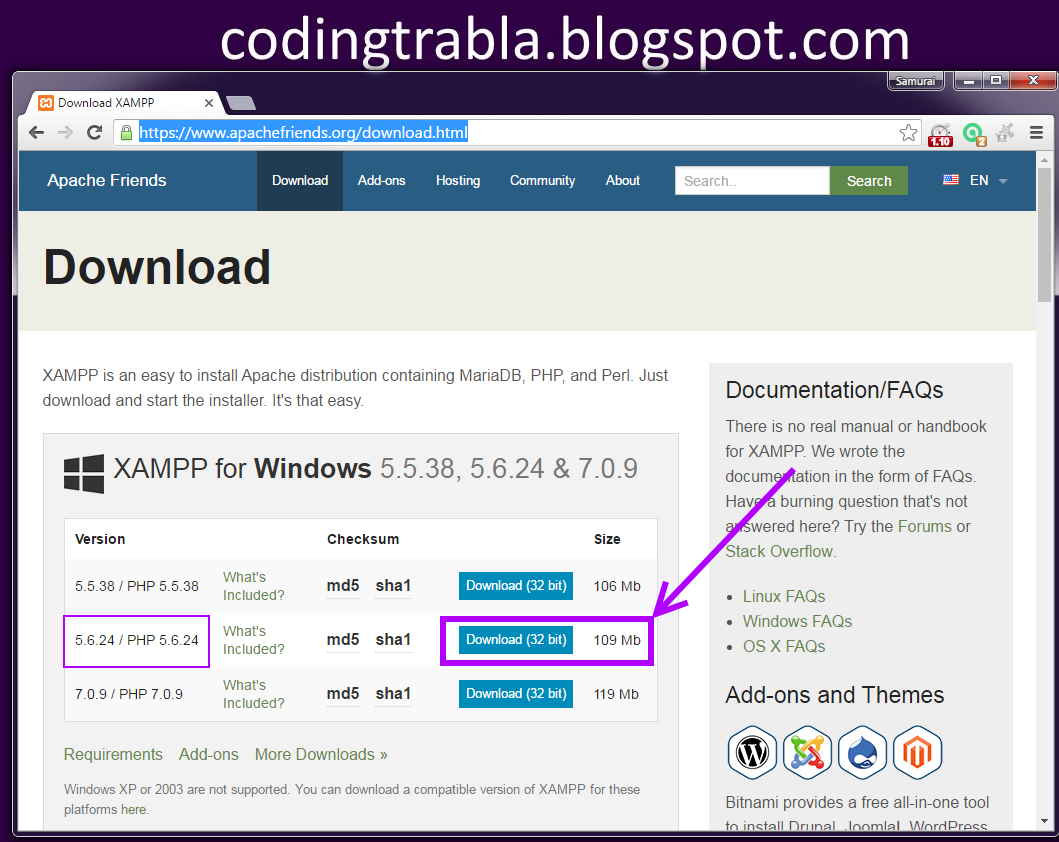Screen dimensions: 1059x842
Task: Expand the EN language dropdown
Action: [x=988, y=180]
